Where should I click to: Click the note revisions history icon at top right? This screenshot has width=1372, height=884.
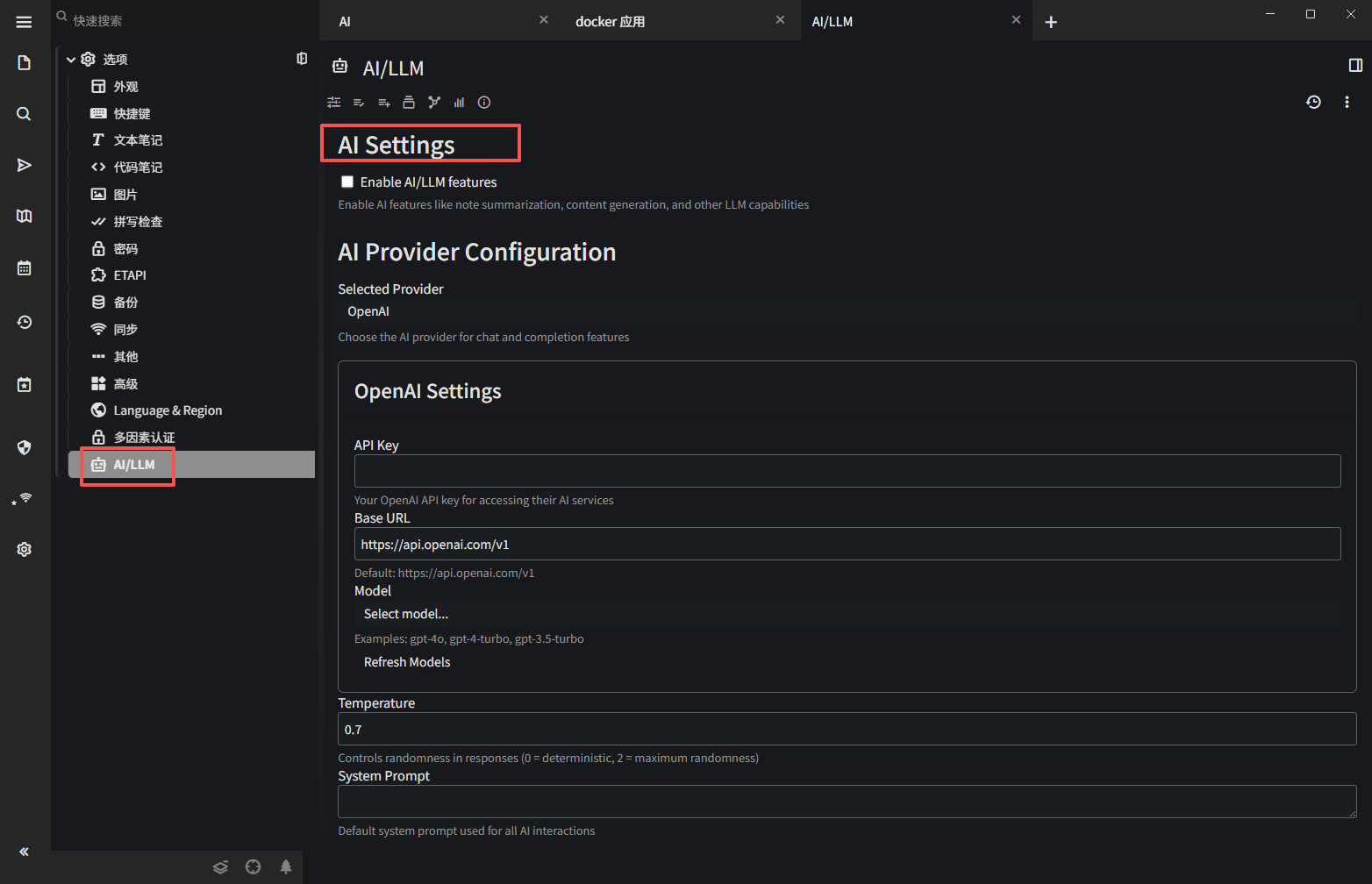(x=1313, y=103)
